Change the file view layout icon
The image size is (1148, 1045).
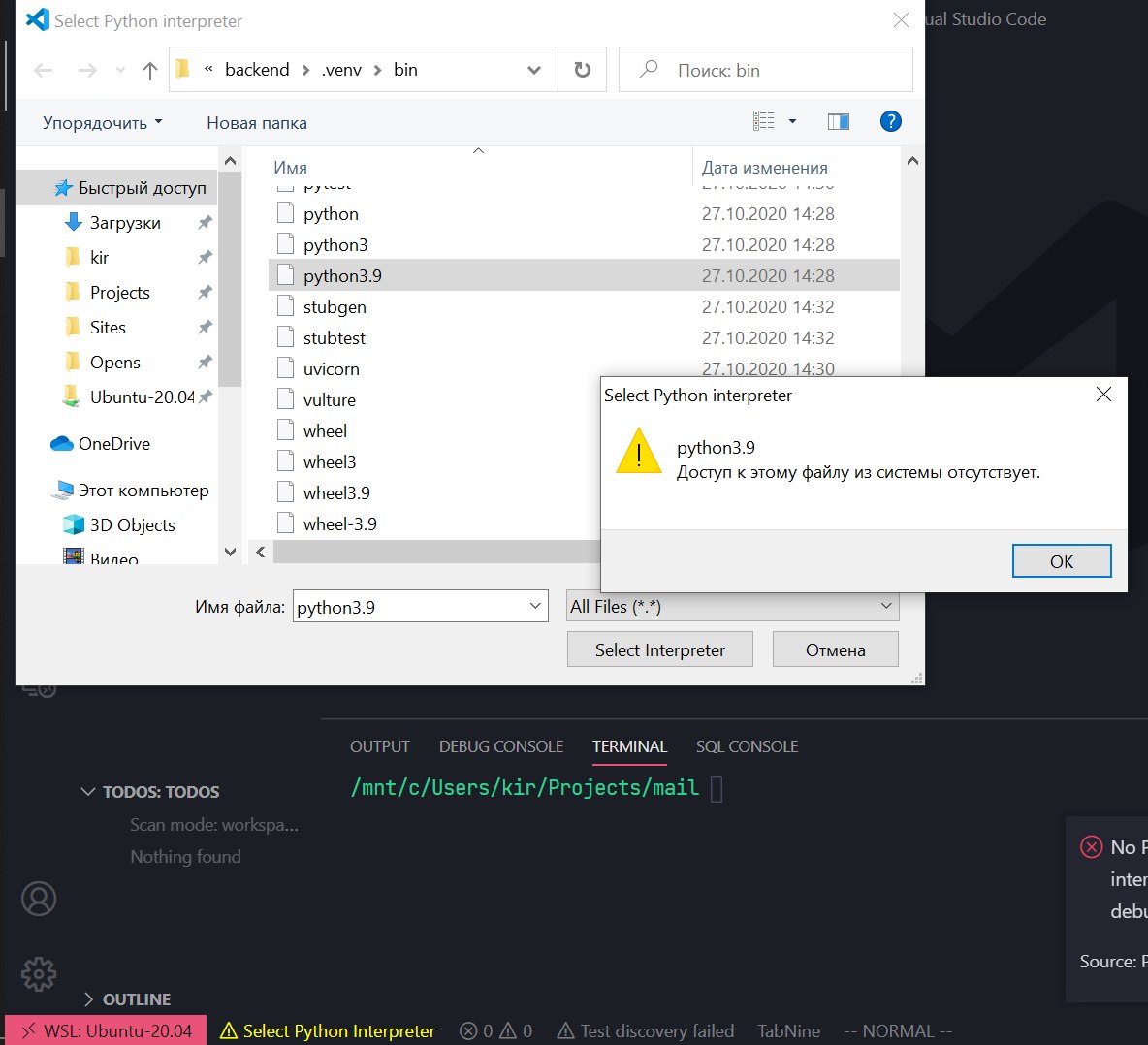coord(764,121)
